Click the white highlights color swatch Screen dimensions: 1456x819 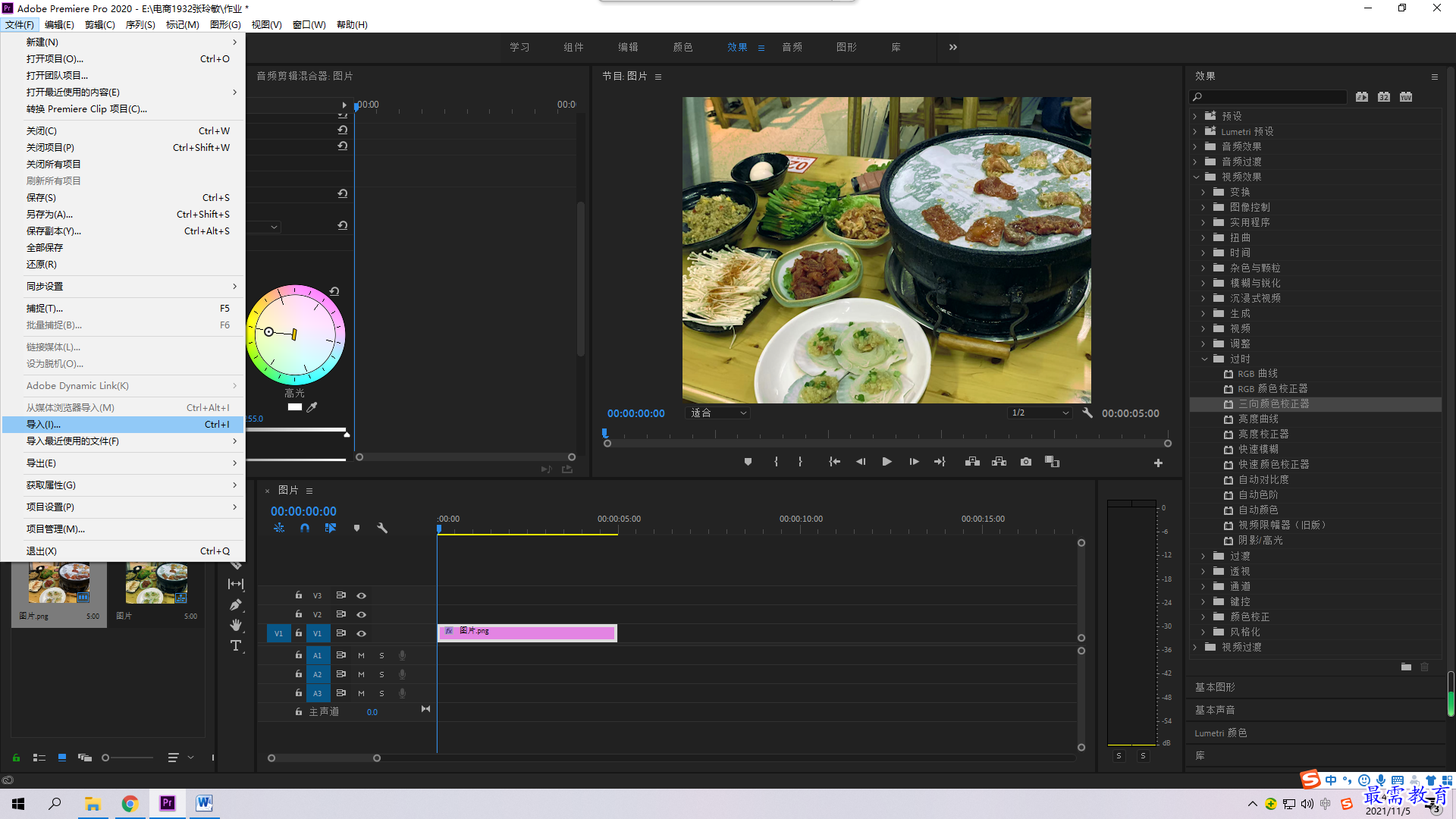tap(295, 407)
